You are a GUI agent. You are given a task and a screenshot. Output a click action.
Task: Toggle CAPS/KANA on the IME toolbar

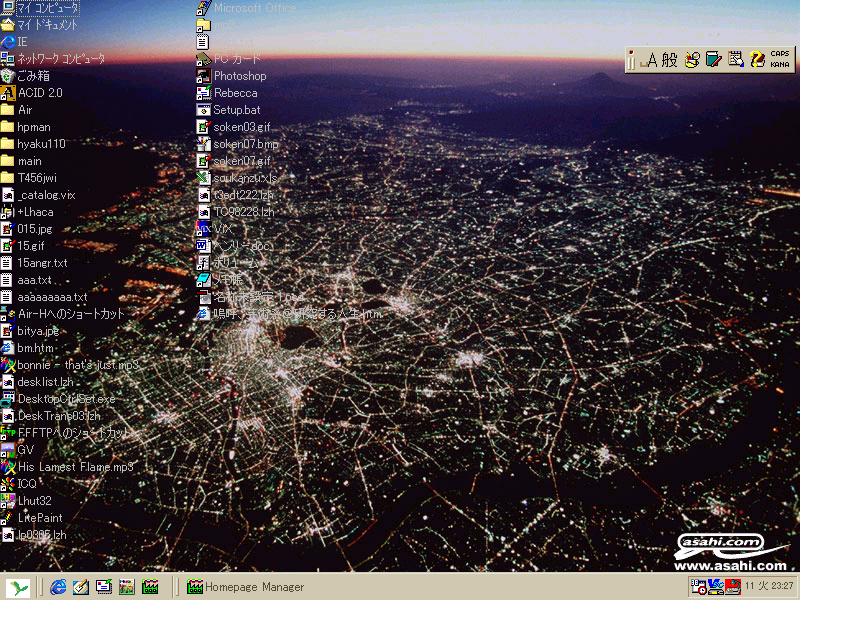pyautogui.click(x=780, y=59)
